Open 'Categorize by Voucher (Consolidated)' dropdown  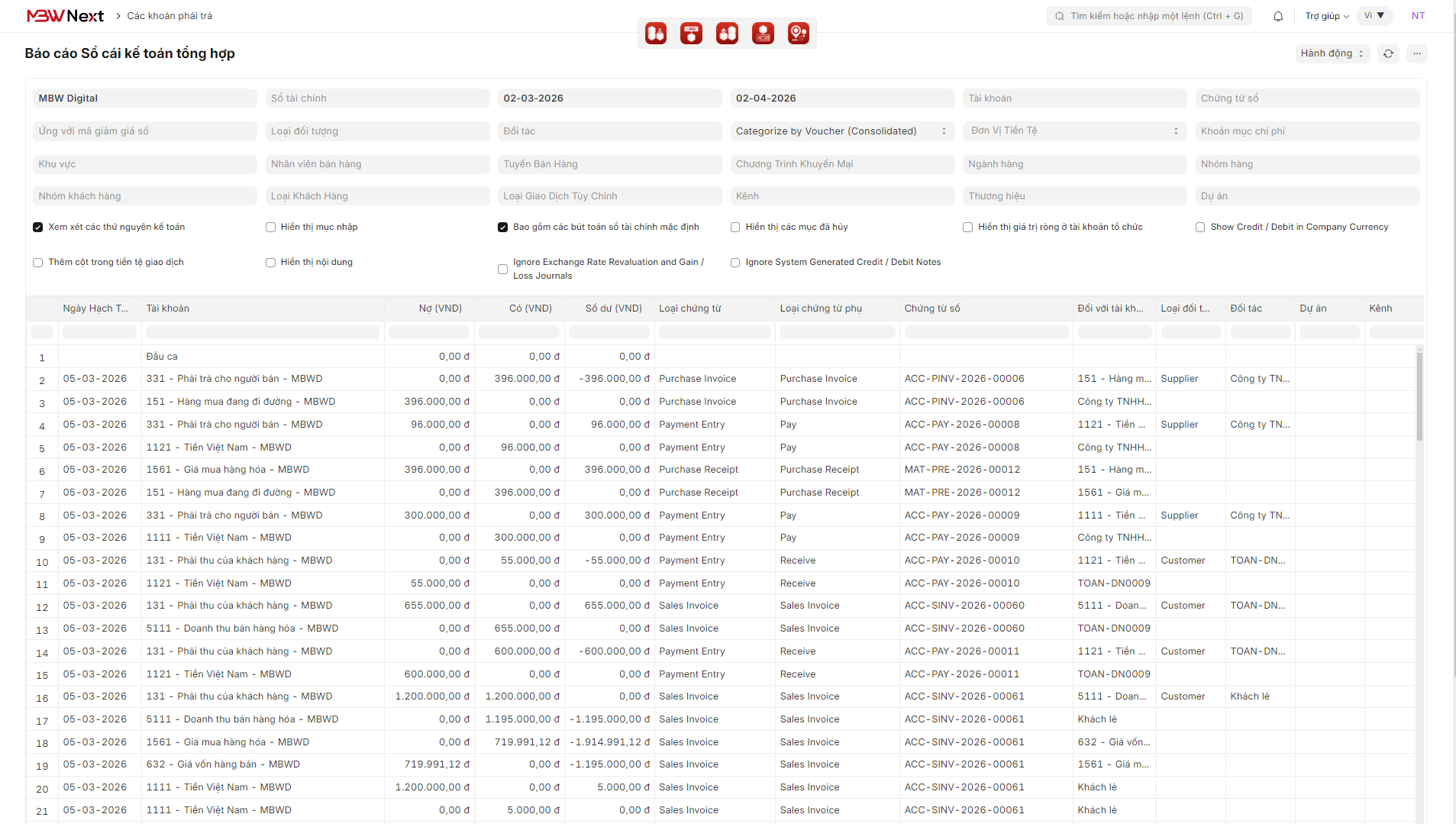pos(842,131)
